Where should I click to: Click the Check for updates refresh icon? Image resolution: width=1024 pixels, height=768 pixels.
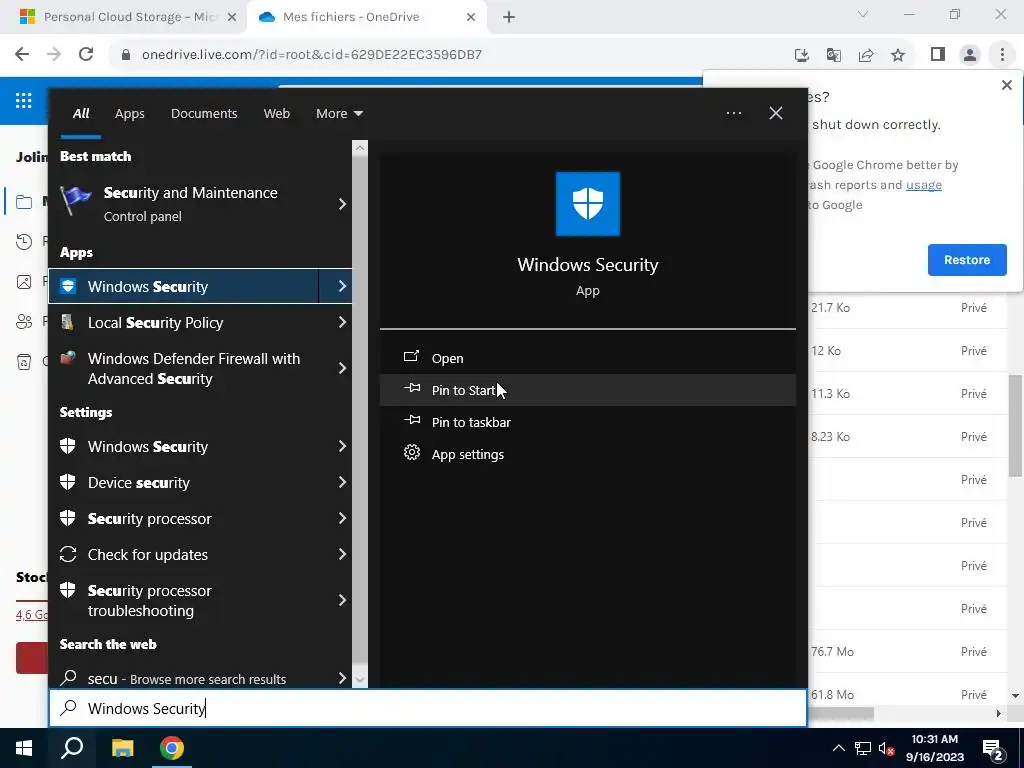pos(68,554)
